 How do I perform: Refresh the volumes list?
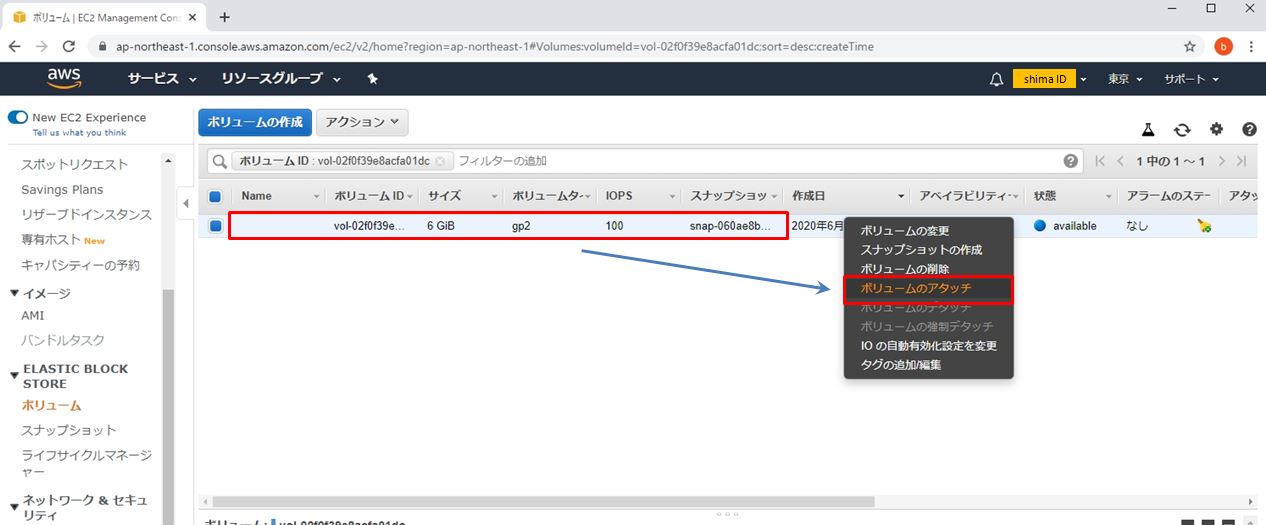point(1183,130)
